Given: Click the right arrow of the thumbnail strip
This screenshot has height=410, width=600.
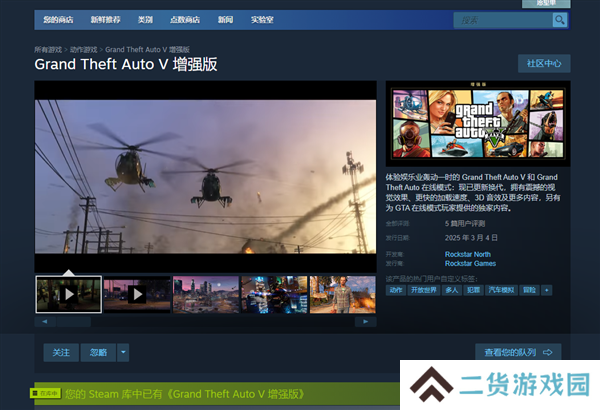Looking at the screenshot, I should click(x=365, y=322).
